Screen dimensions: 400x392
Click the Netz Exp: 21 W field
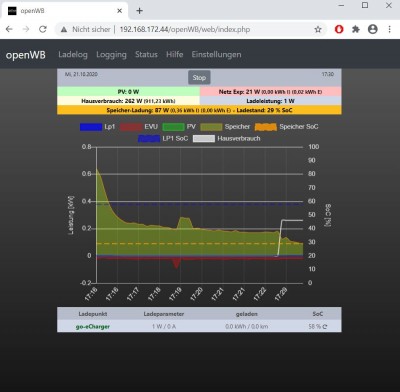pos(271,92)
